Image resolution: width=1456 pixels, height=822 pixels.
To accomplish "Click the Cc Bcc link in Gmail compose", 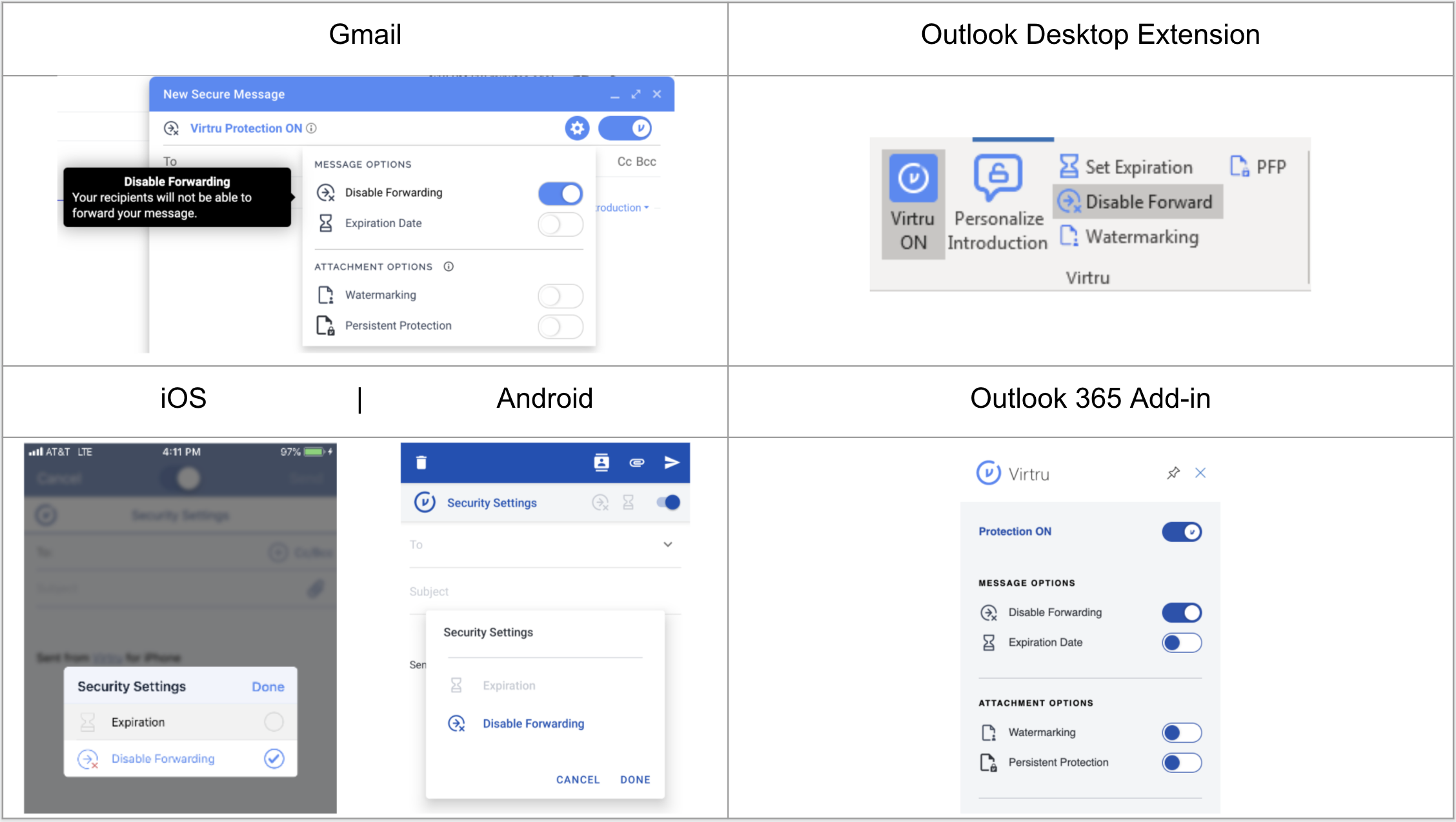I will [636, 161].
